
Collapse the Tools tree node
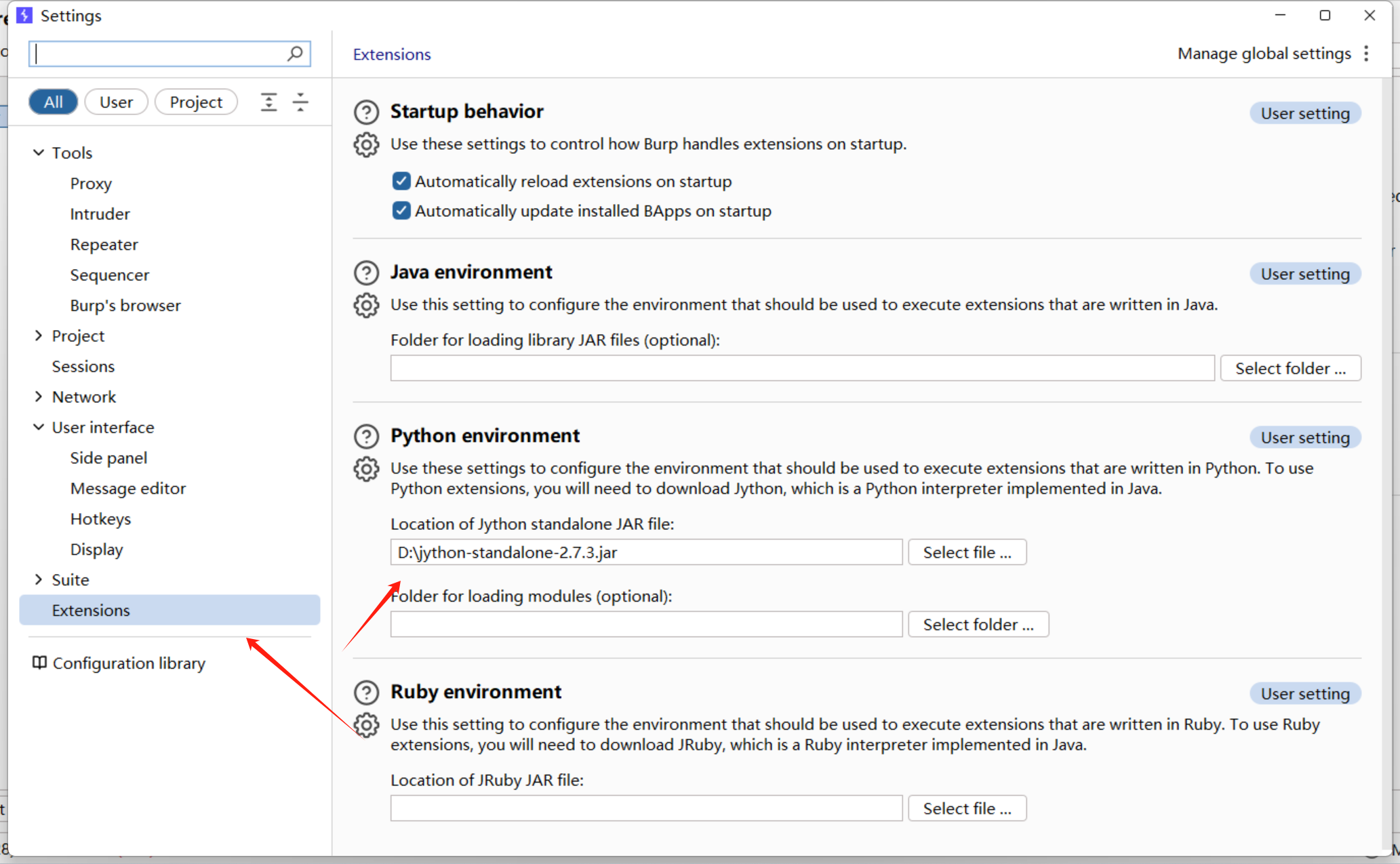click(x=39, y=152)
